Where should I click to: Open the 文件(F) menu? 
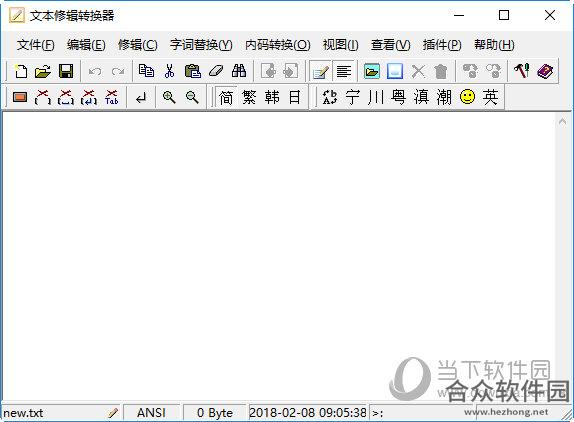pyautogui.click(x=36, y=45)
